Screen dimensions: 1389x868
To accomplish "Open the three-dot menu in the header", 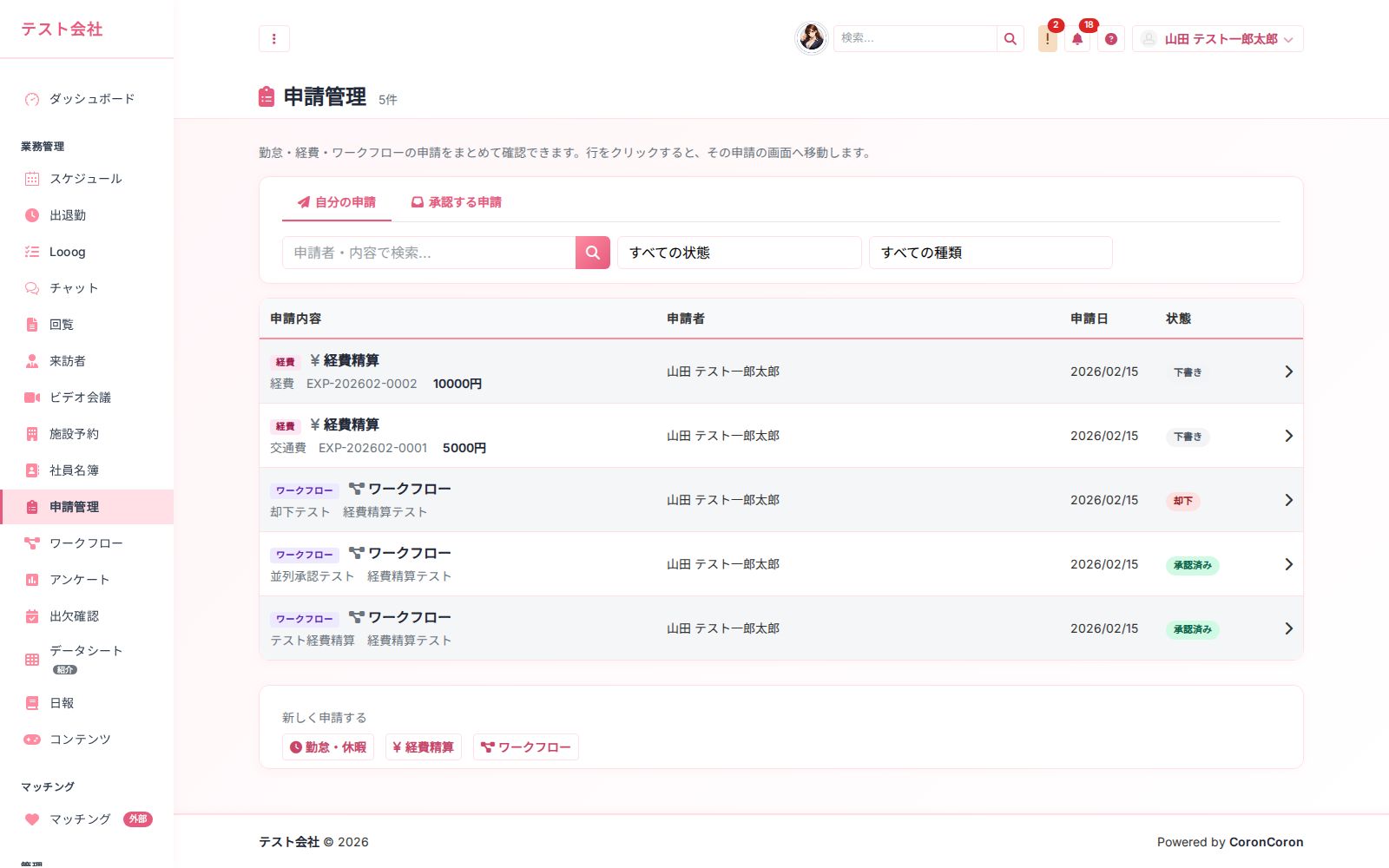I will [x=273, y=38].
